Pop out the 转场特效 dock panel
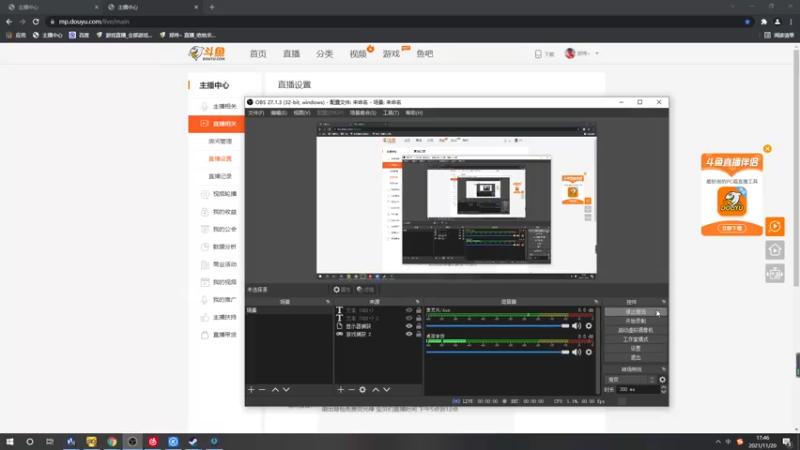 tap(663, 369)
